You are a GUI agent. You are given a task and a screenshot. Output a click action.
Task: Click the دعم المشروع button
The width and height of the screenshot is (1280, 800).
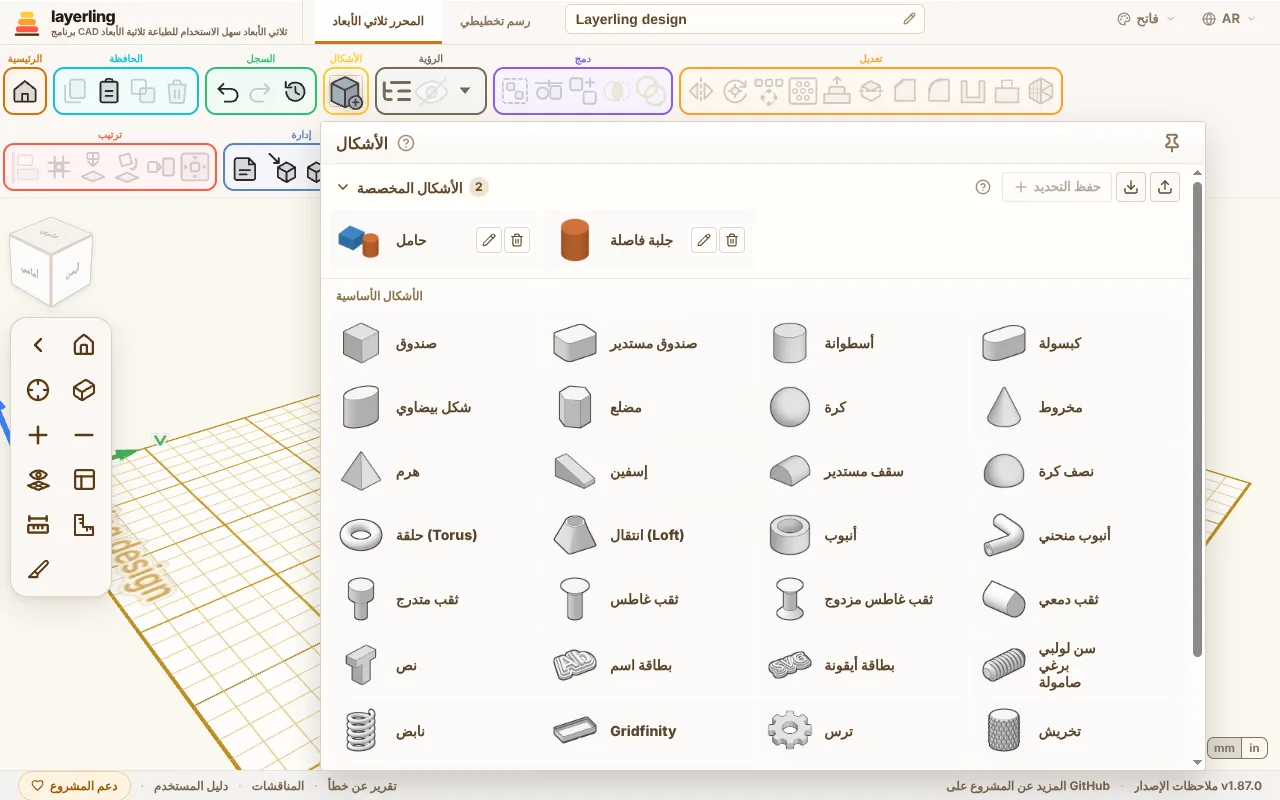point(75,786)
